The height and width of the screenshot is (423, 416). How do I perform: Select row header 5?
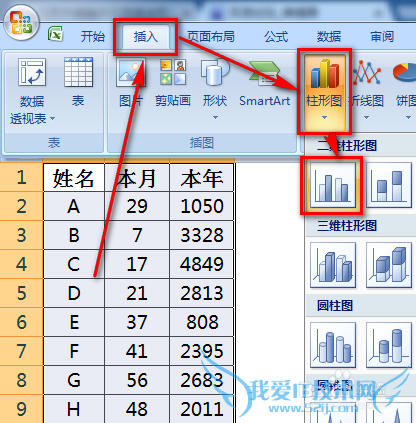[x=21, y=293]
